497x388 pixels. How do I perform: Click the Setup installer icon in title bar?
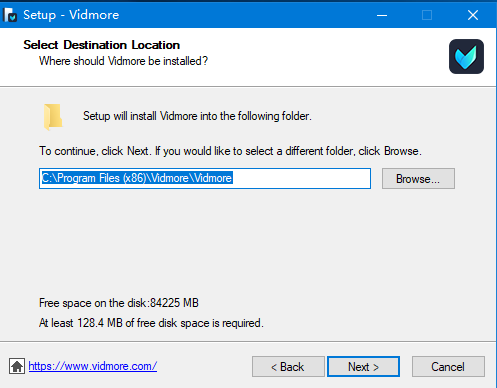click(10, 15)
